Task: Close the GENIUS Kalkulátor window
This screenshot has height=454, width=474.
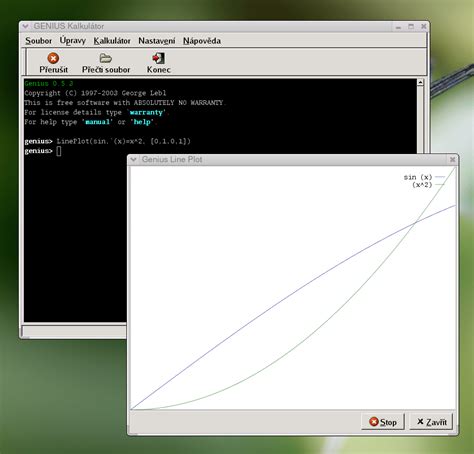Action: [x=423, y=26]
